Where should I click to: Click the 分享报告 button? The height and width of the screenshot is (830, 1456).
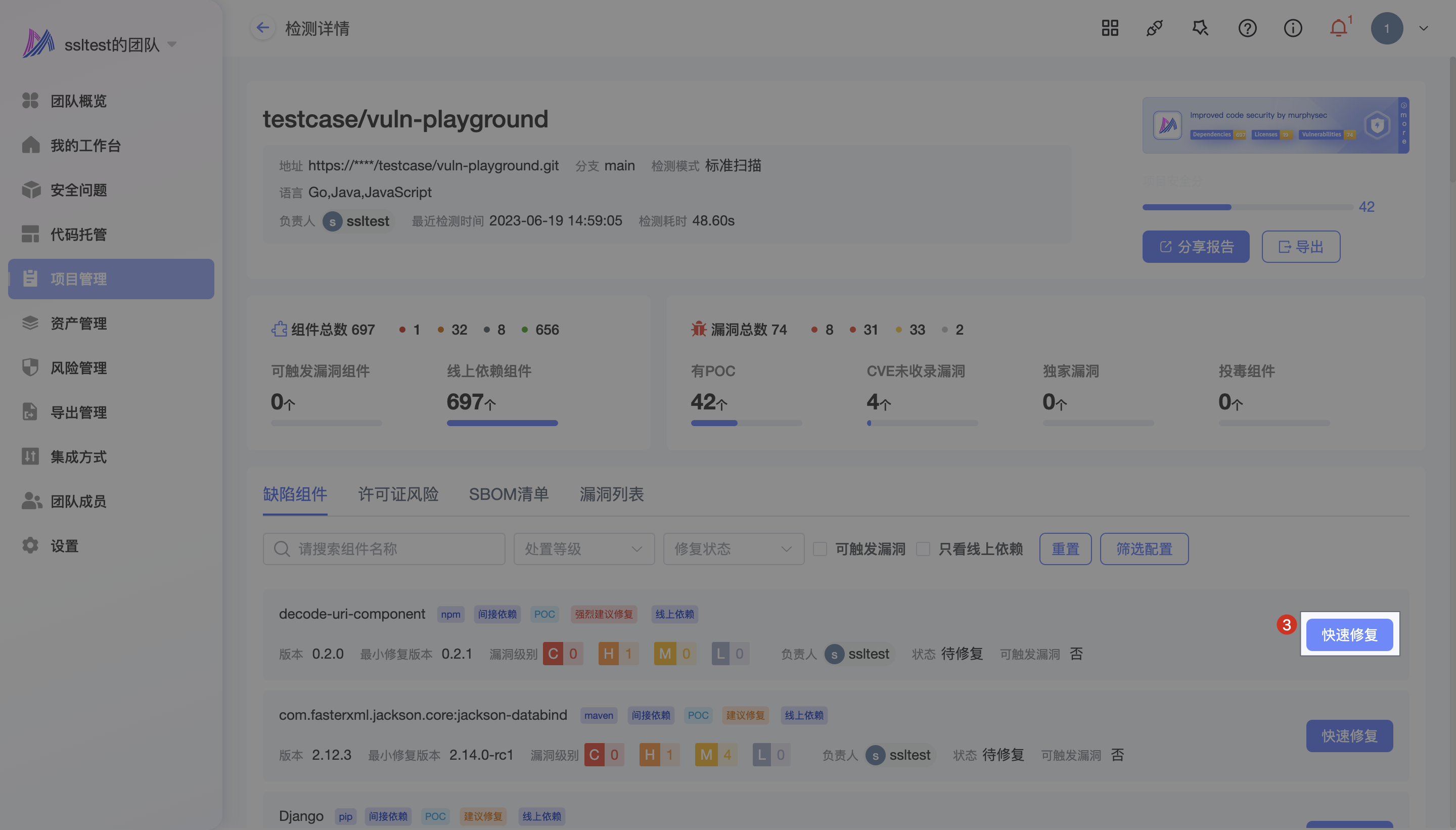[1196, 247]
